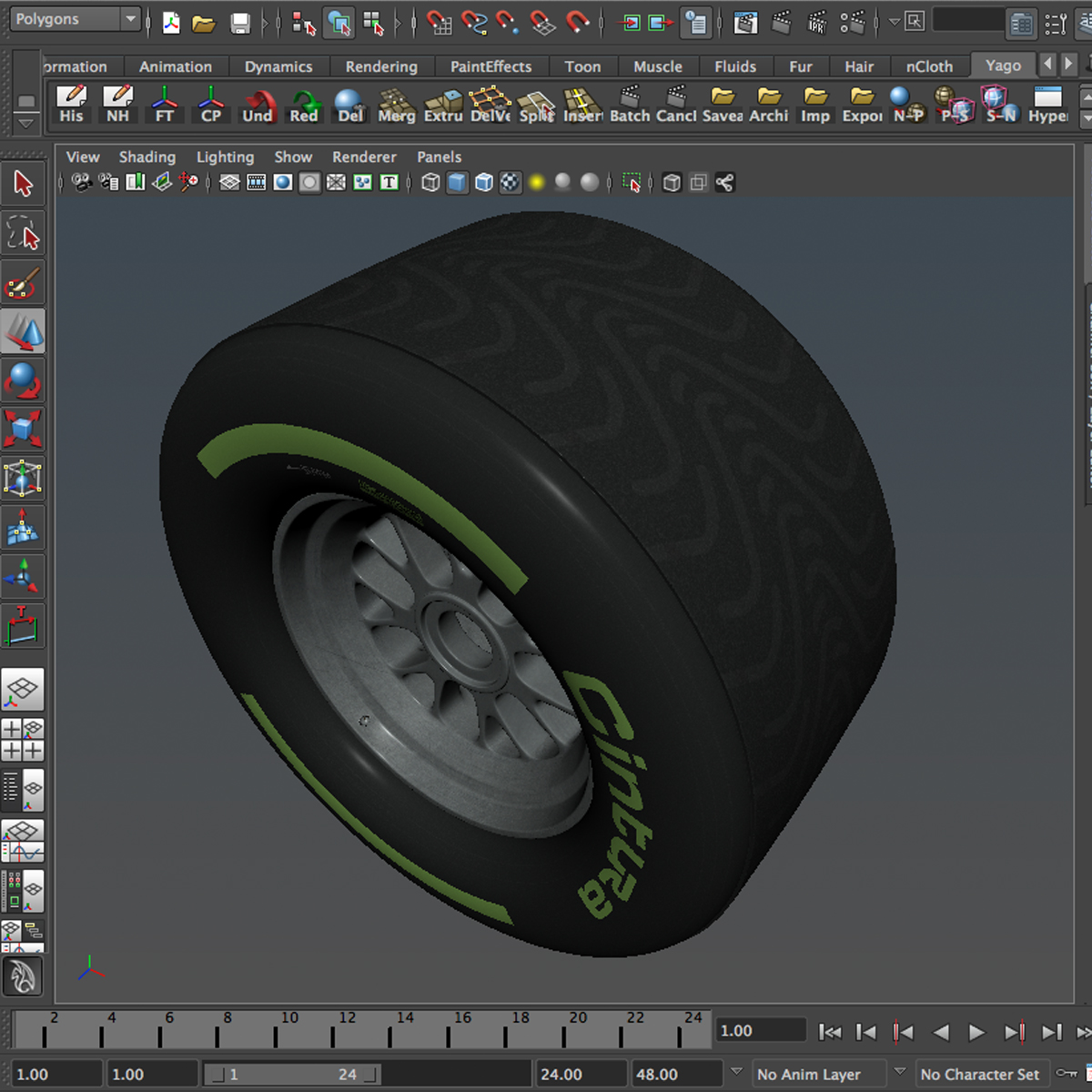The height and width of the screenshot is (1092, 1092).
Task: Render the current frame clapperboard icon
Action: click(x=781, y=23)
